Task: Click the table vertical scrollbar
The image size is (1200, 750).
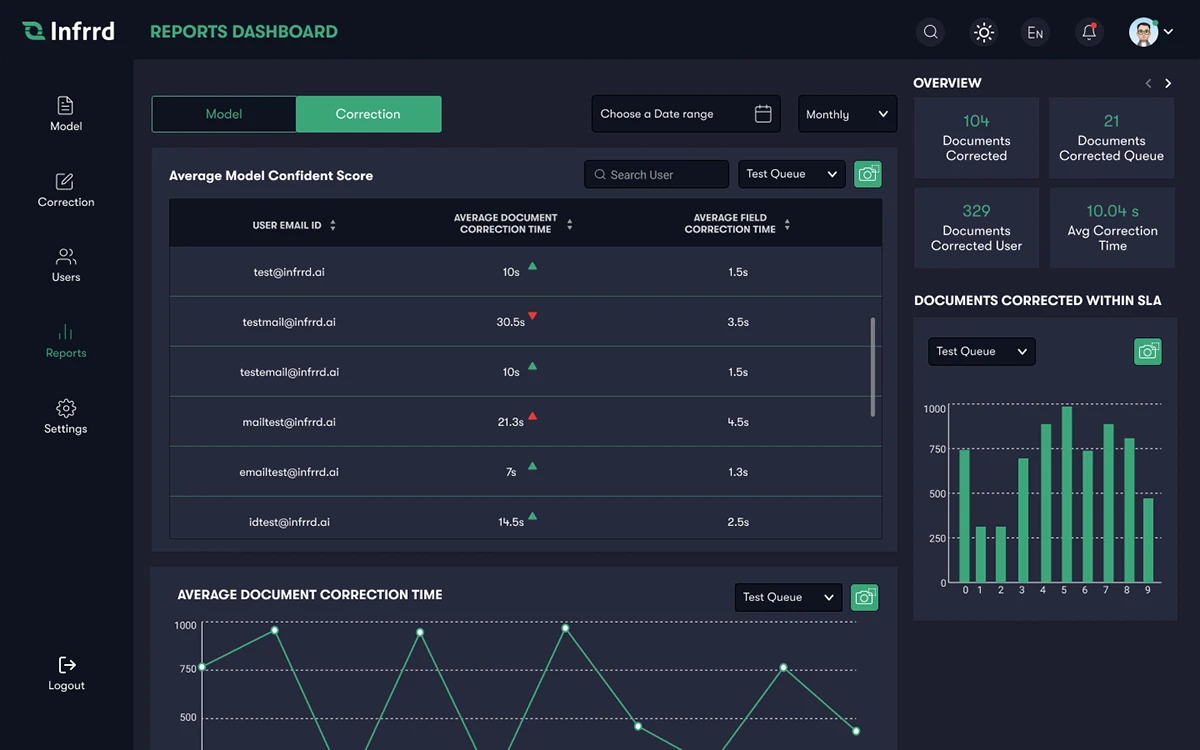Action: 873,367
